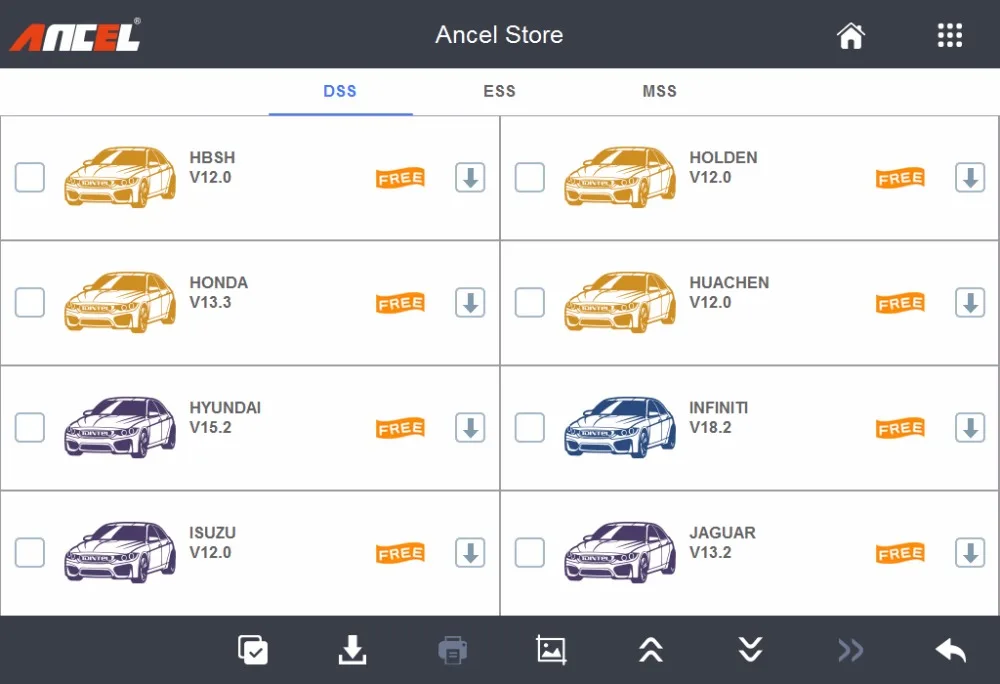Click the back arrow icon
The height and width of the screenshot is (684, 1000).
(x=950, y=650)
